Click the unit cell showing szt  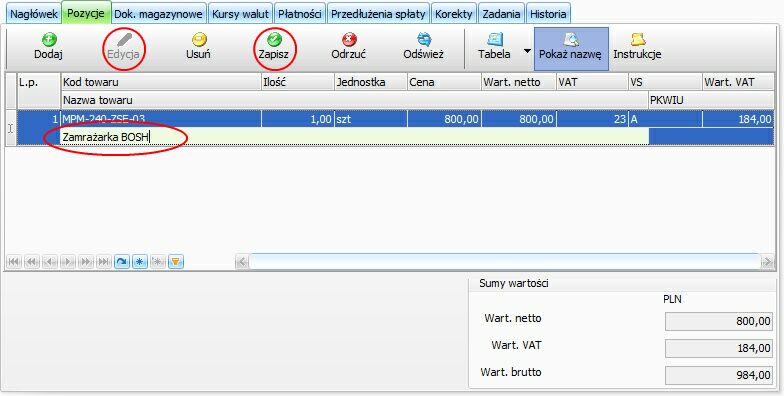tap(370, 119)
